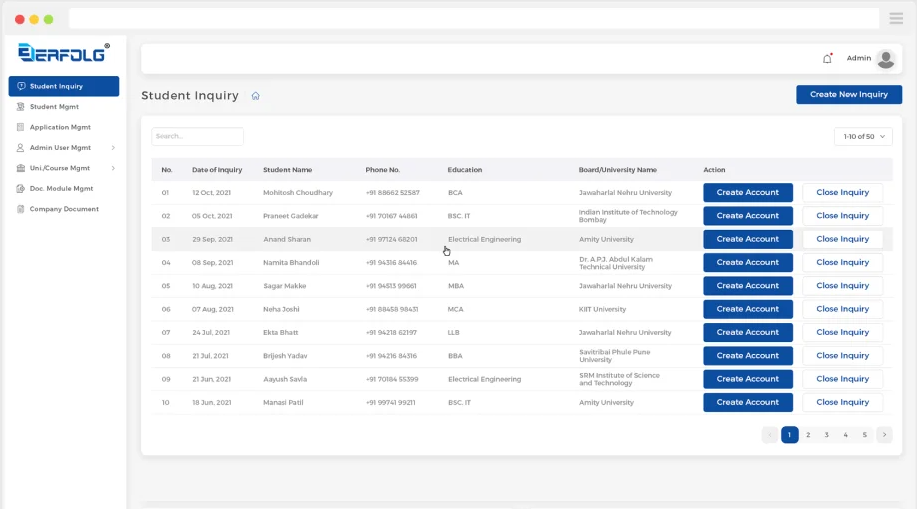Open the Admin profile avatar
The image size is (917, 509).
click(x=885, y=58)
